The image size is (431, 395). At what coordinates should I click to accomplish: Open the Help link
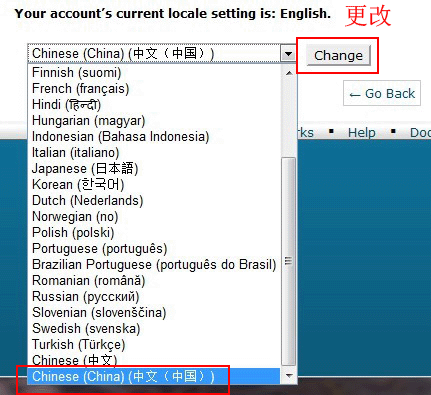pos(362,133)
